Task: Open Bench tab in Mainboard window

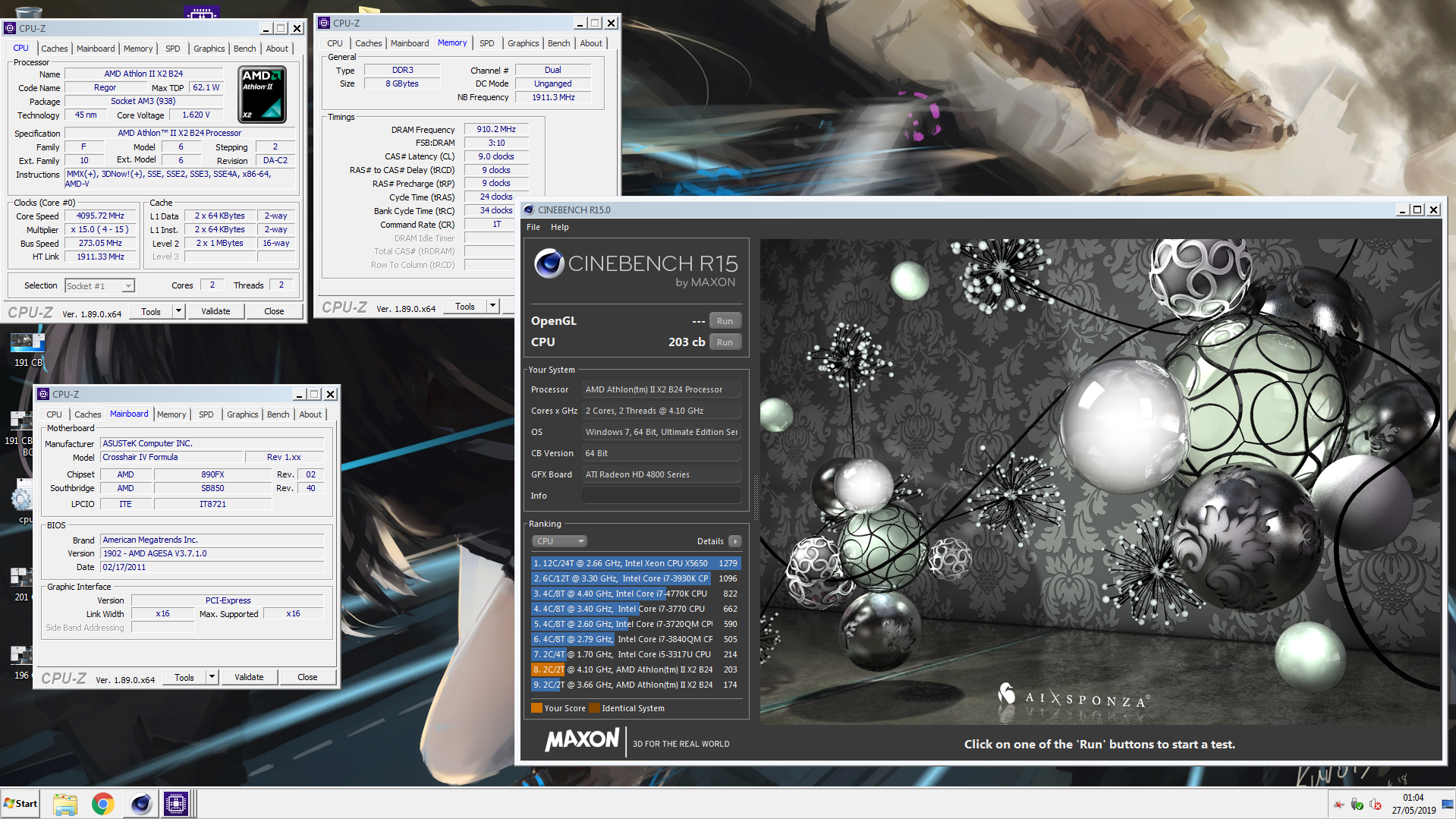Action: tap(278, 414)
